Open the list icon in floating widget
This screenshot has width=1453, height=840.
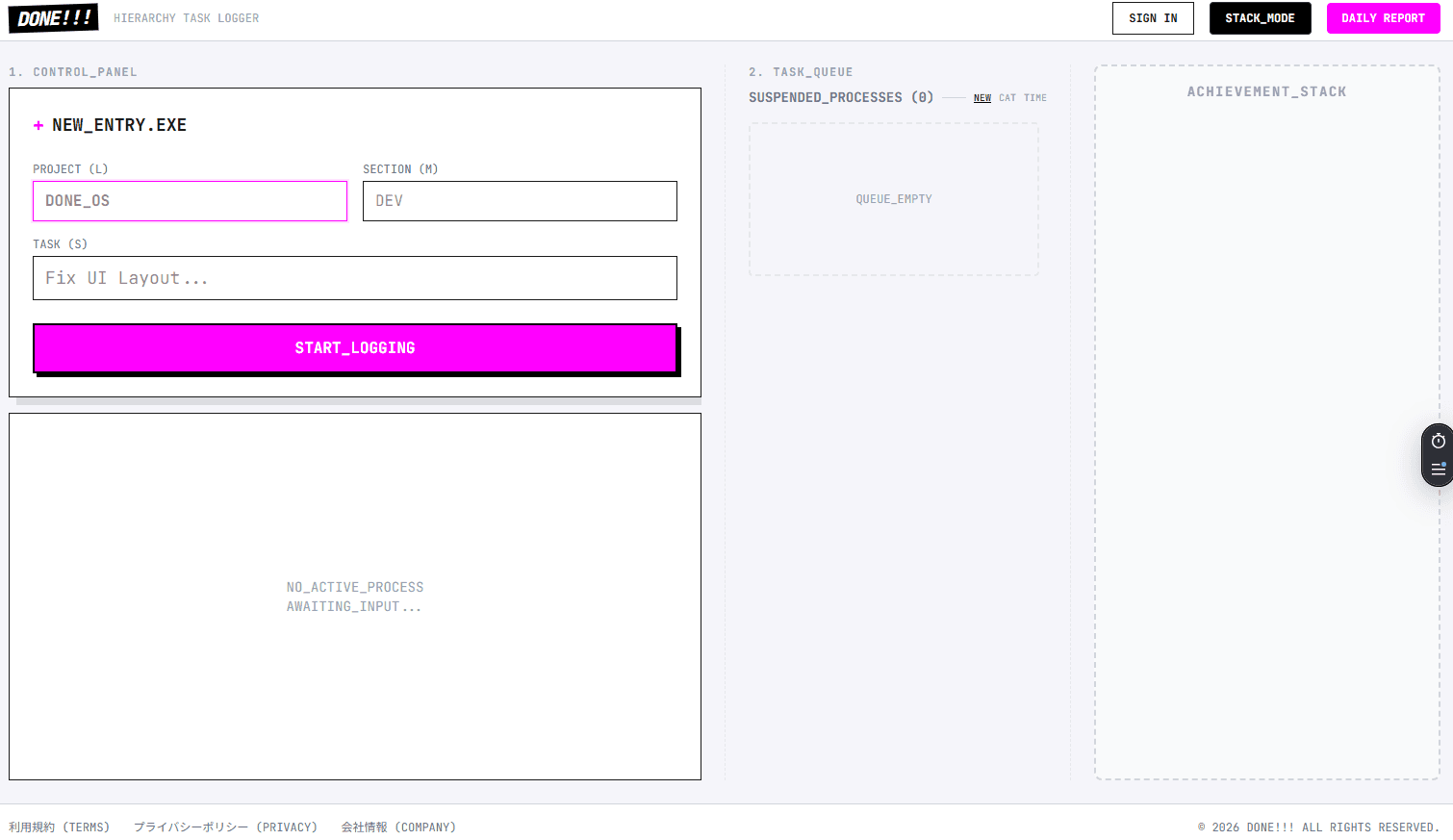1438,470
